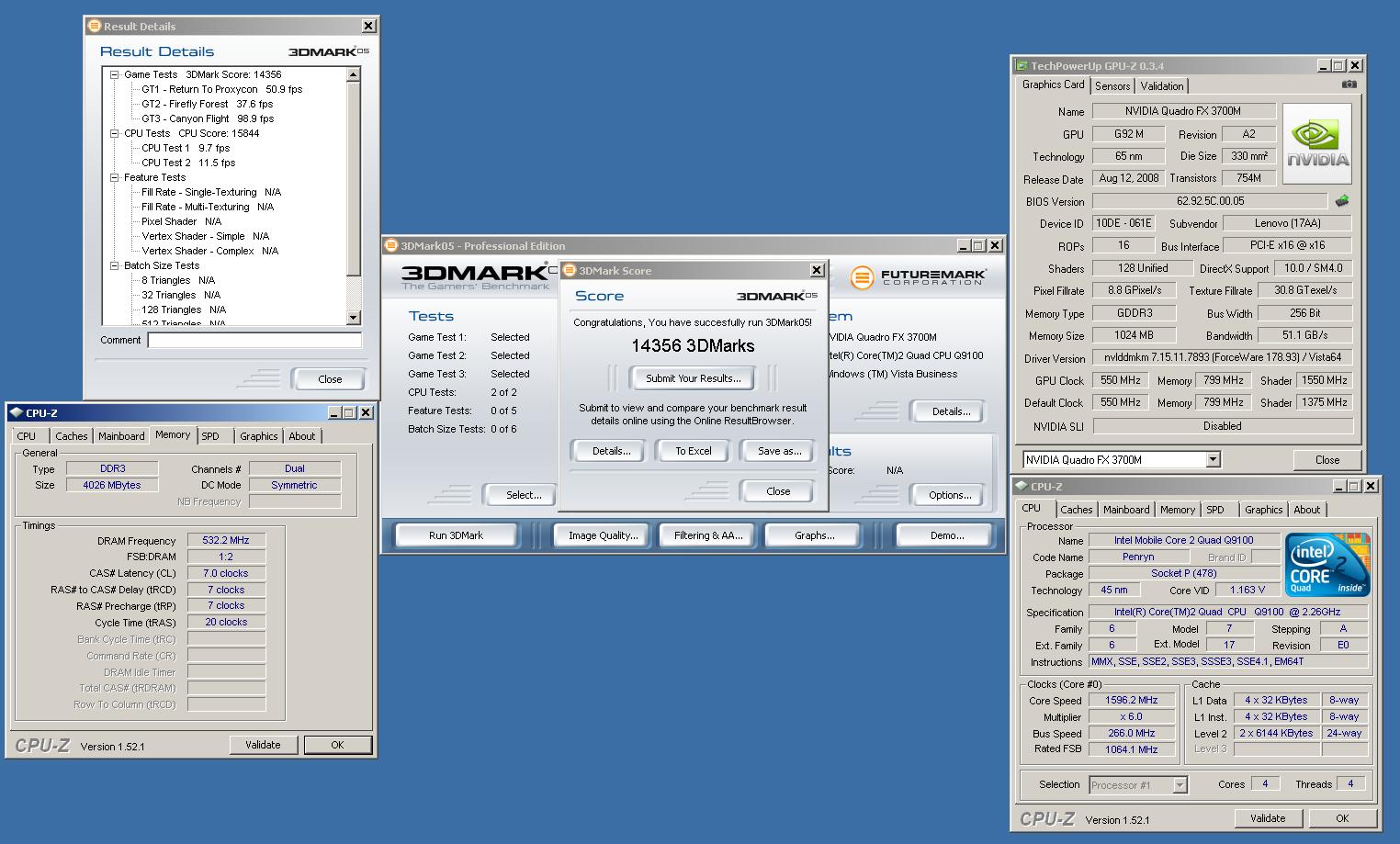Click 14356 3DMarks score text
The image size is (1400, 844).
(693, 346)
